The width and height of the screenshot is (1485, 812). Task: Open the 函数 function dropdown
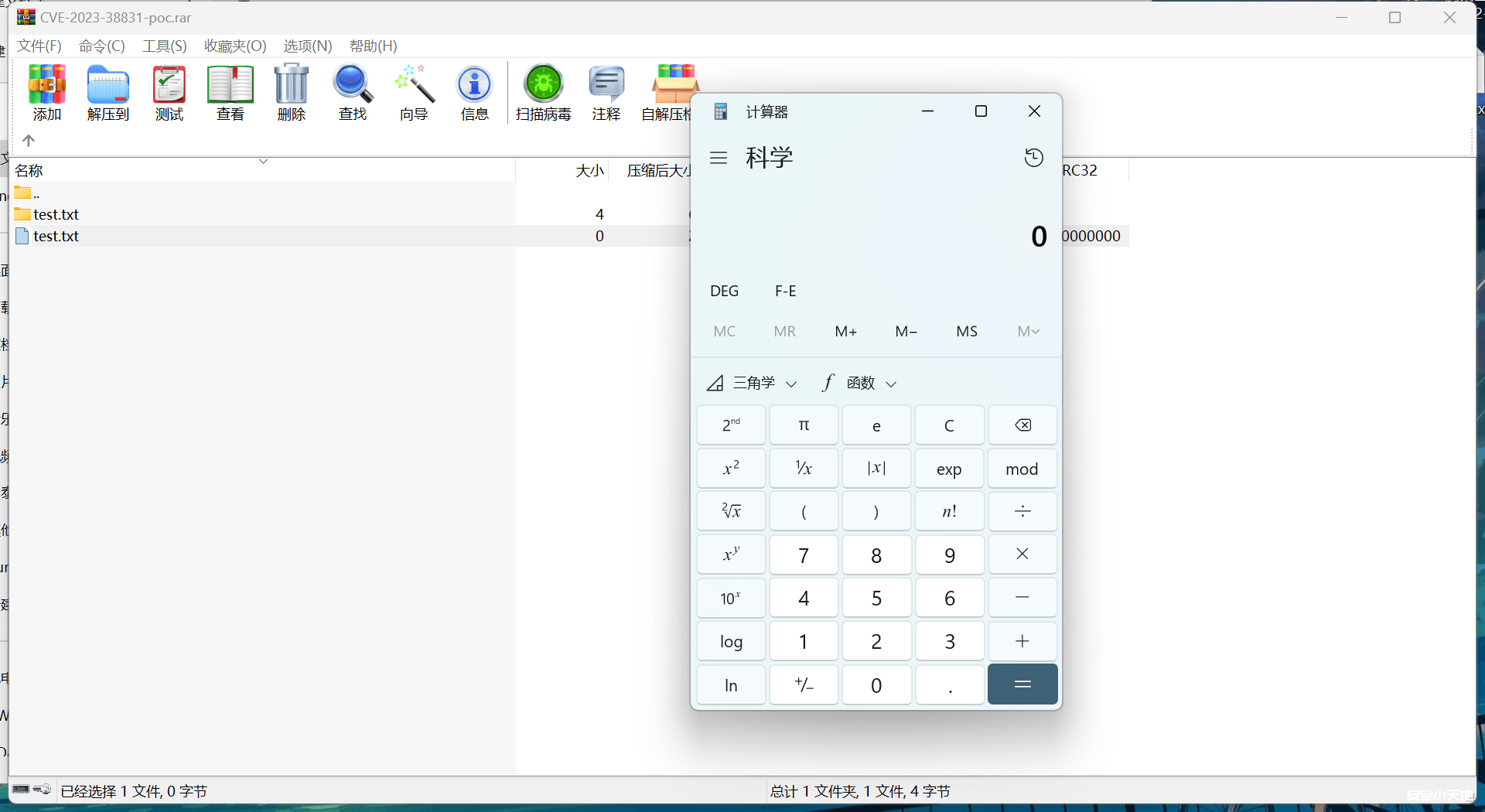859,382
